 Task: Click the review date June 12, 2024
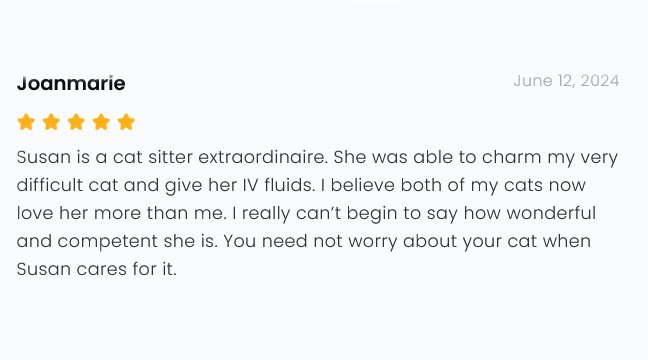566,81
